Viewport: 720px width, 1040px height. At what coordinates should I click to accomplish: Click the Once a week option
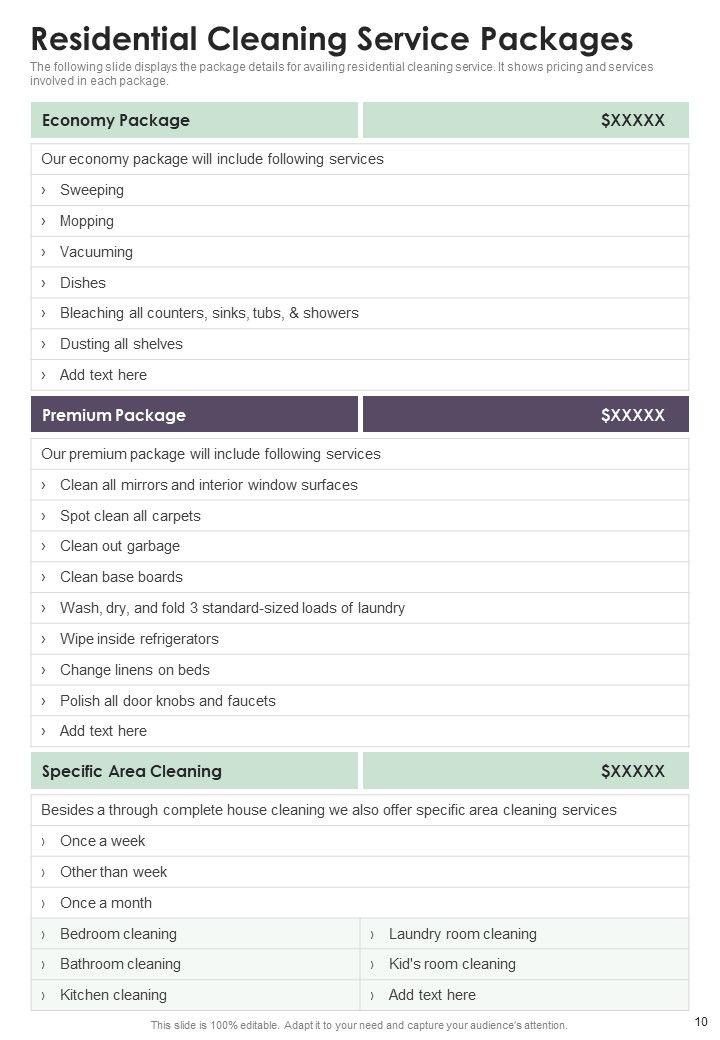[102, 841]
